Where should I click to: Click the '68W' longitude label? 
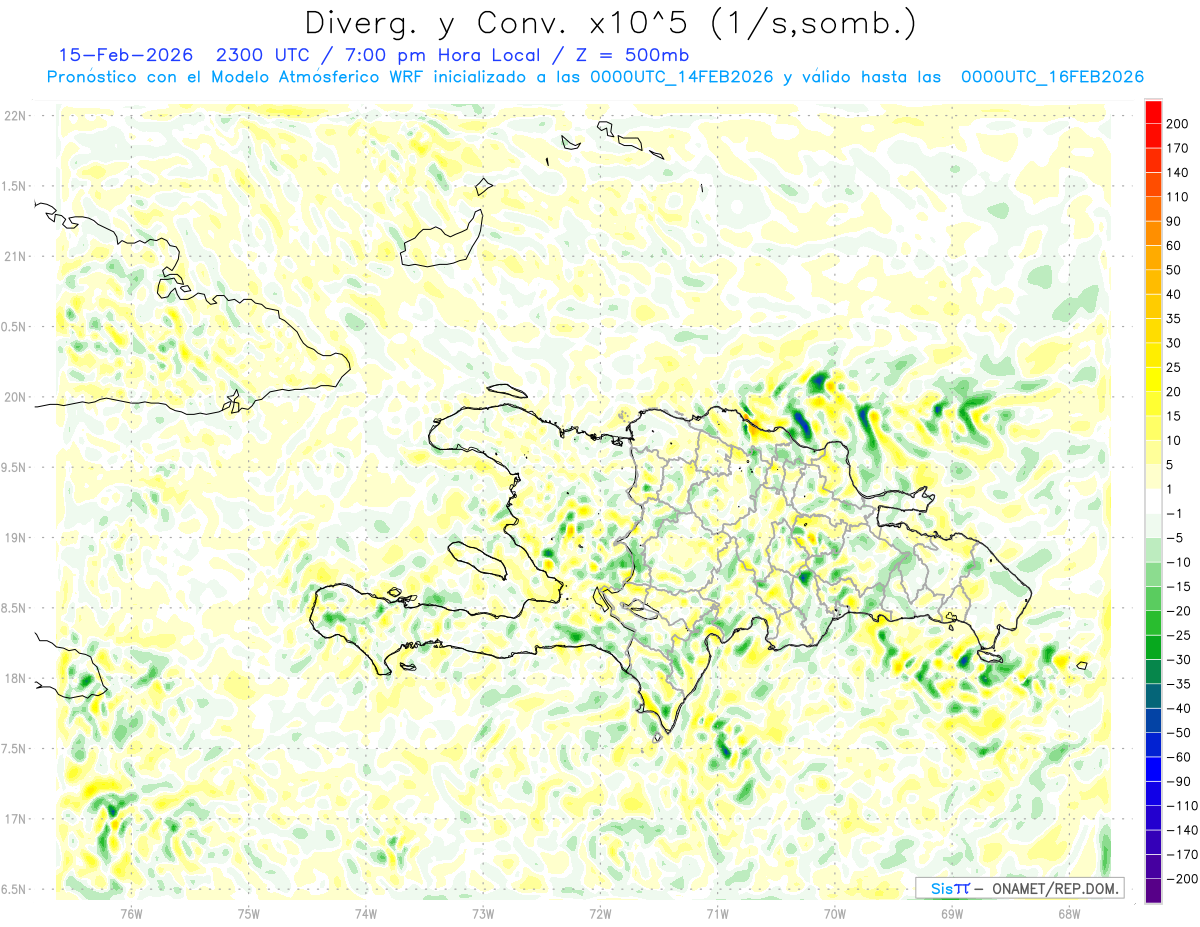tap(1069, 913)
